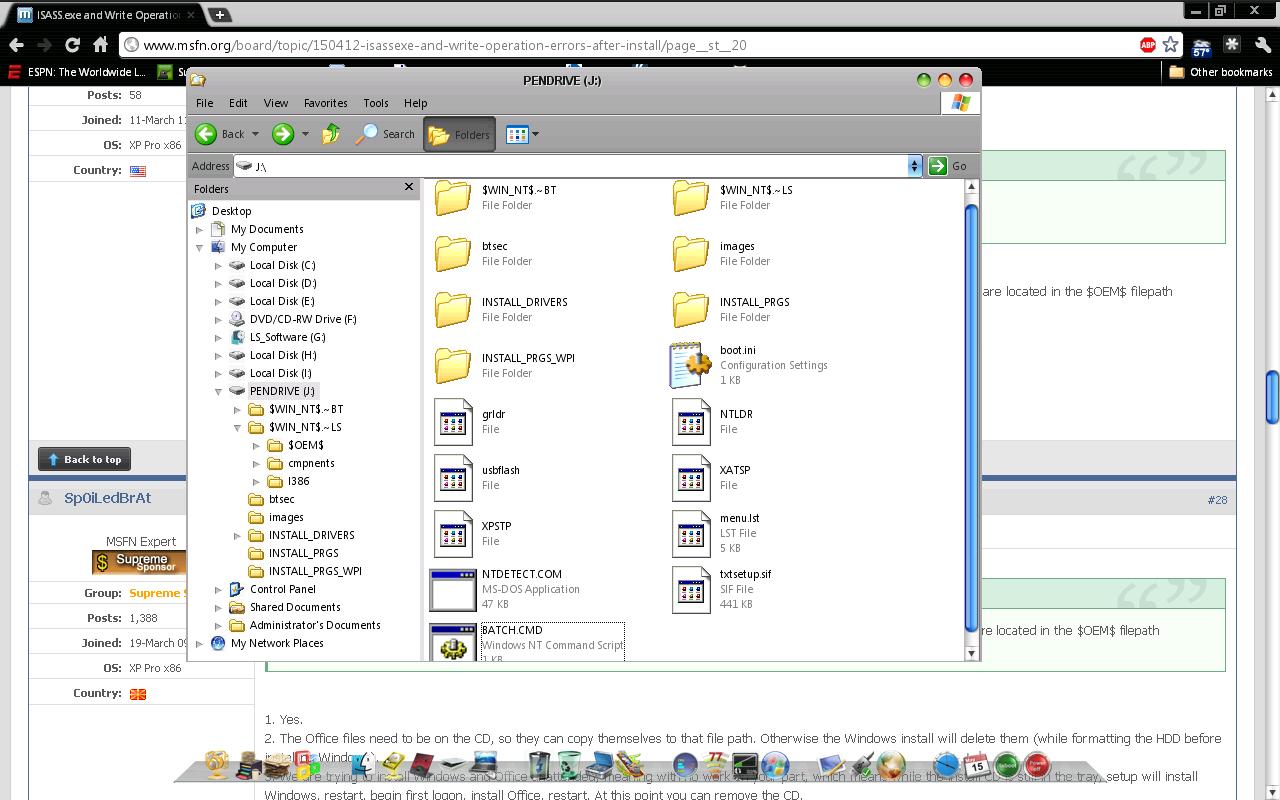Expand My Documents in the folder tree
This screenshot has height=800, width=1280.
point(199,229)
